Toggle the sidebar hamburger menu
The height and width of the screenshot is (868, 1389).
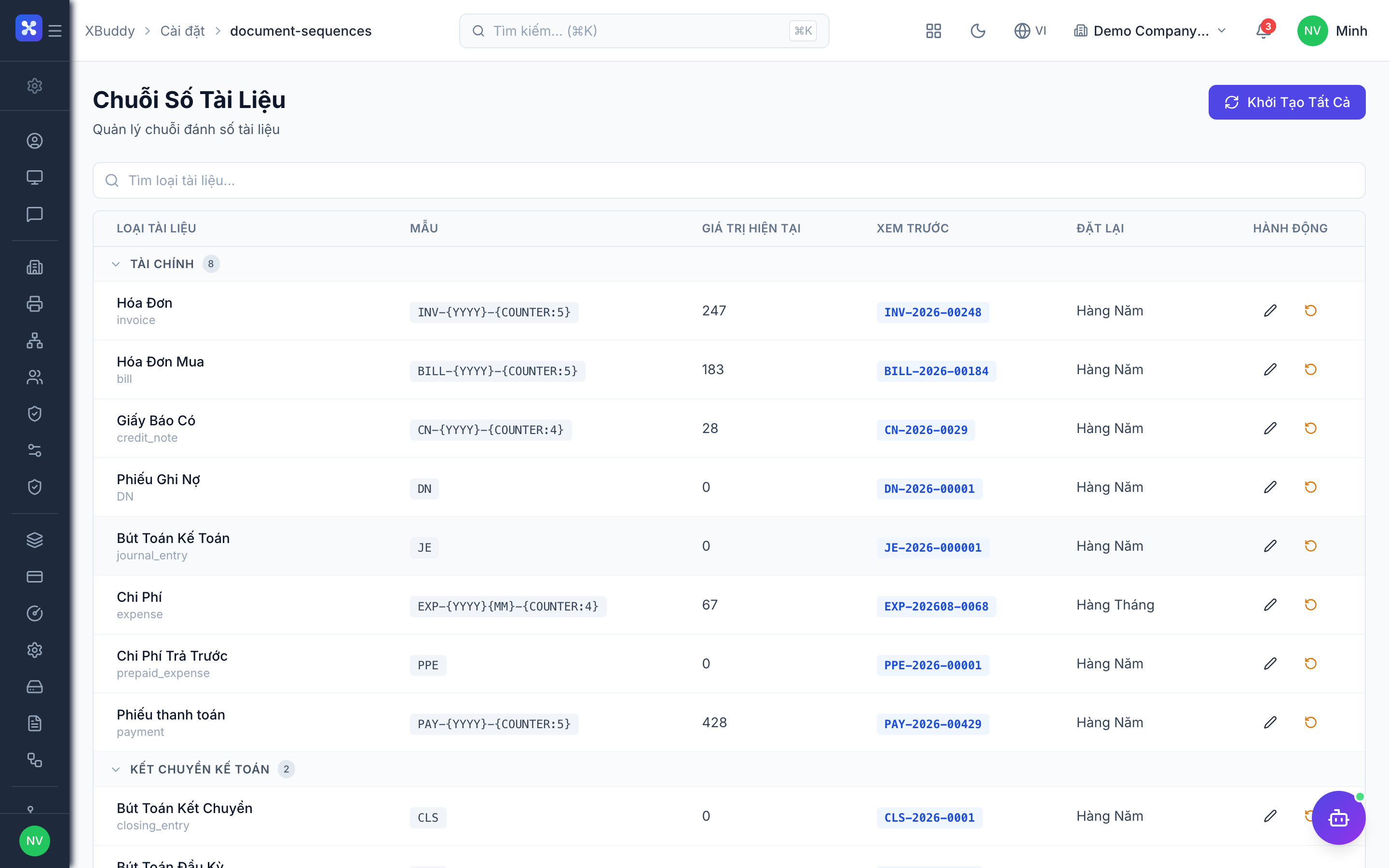(x=55, y=31)
